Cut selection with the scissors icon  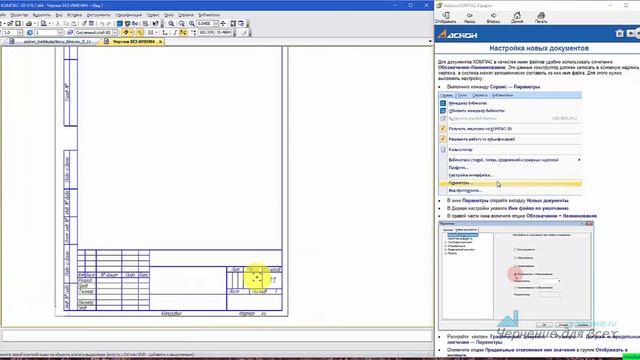(58, 24)
